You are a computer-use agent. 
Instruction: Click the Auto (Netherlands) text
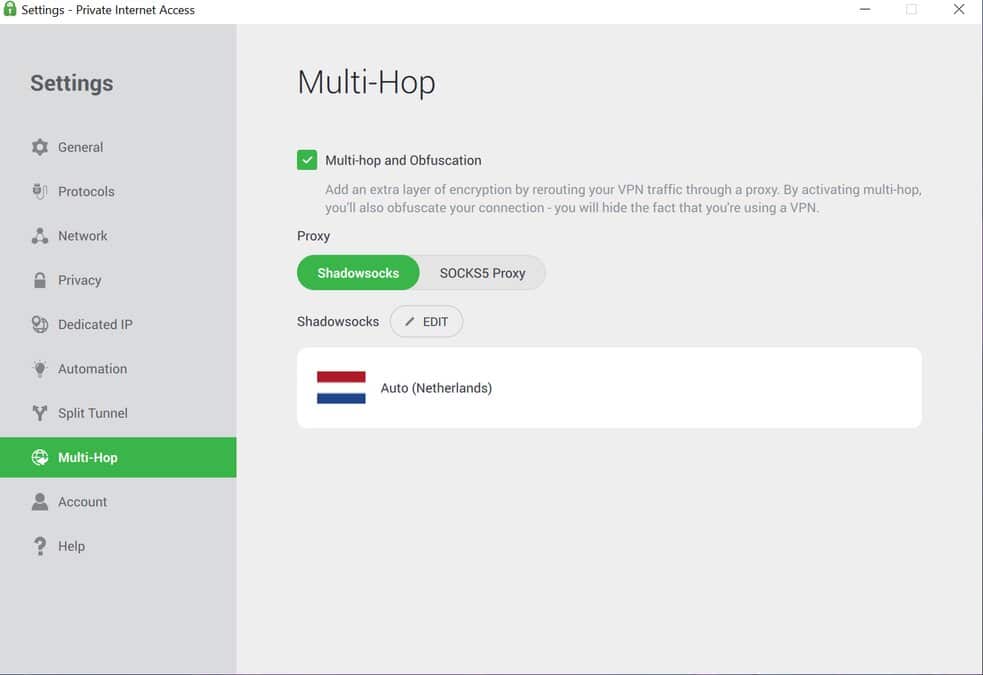click(436, 388)
